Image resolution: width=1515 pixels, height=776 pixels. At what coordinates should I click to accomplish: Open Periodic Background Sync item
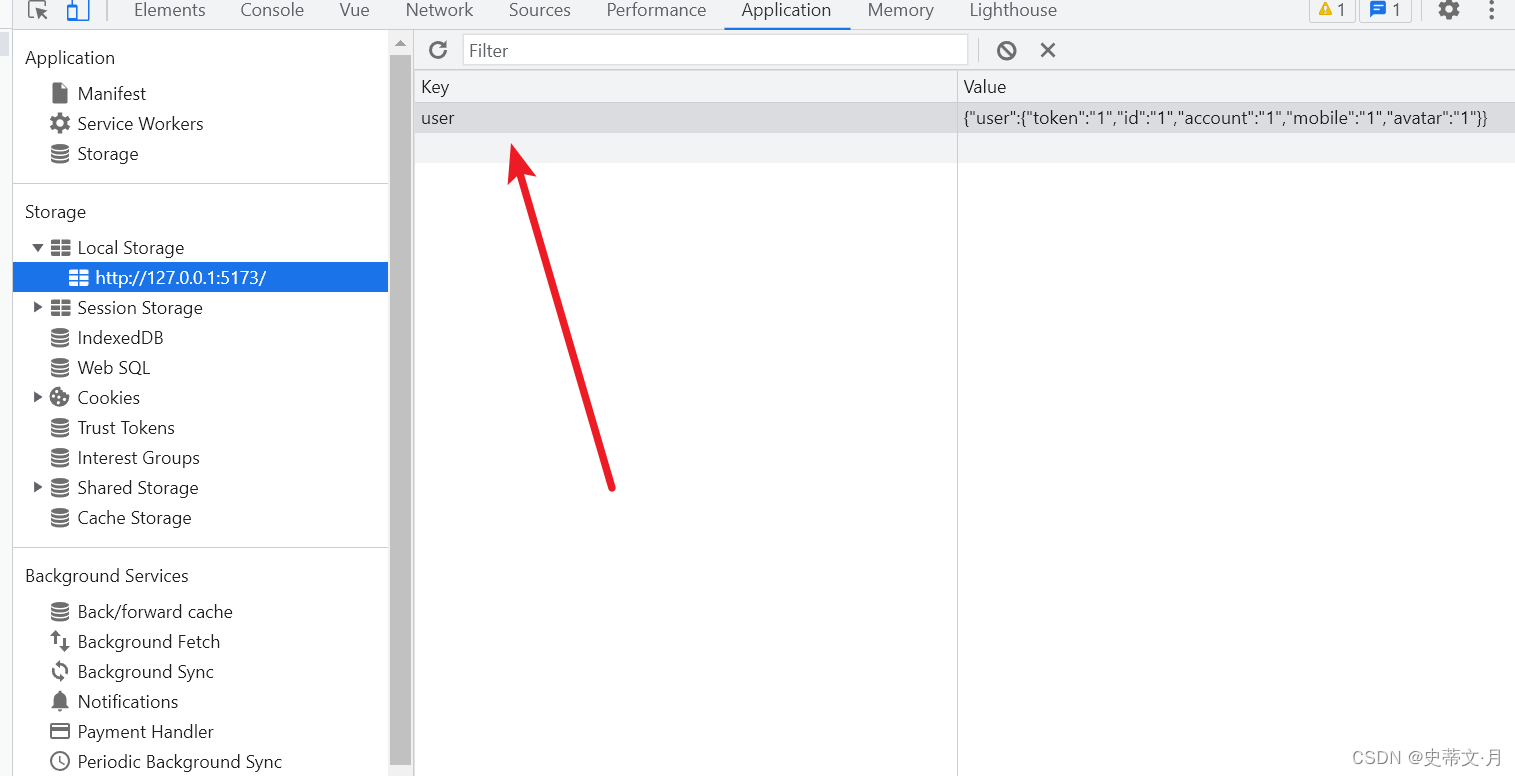[x=180, y=761]
